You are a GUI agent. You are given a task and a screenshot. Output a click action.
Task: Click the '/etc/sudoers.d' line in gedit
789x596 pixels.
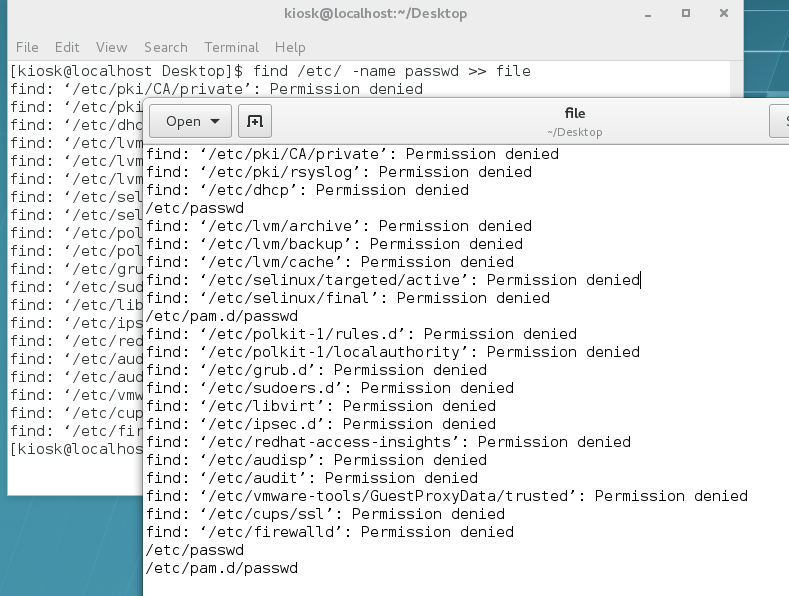(x=330, y=388)
